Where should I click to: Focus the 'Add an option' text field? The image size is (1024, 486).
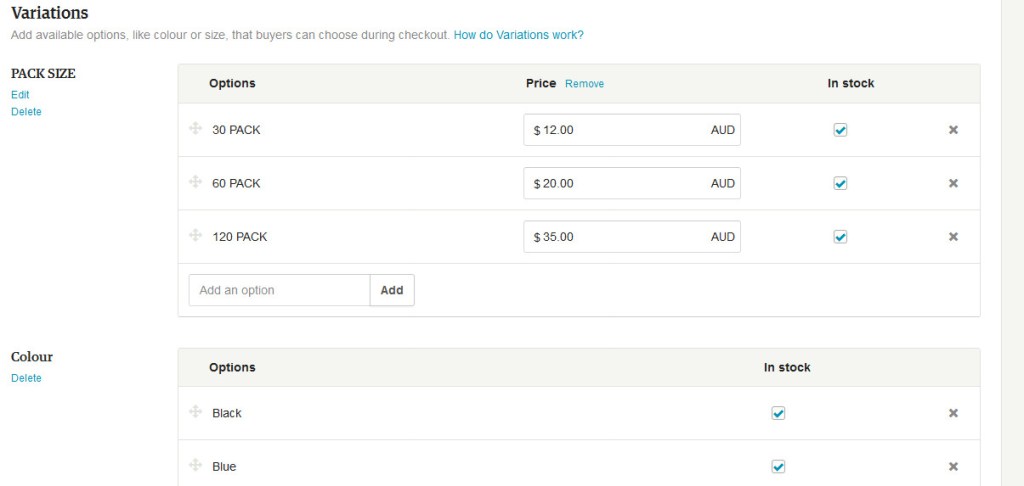pos(279,290)
